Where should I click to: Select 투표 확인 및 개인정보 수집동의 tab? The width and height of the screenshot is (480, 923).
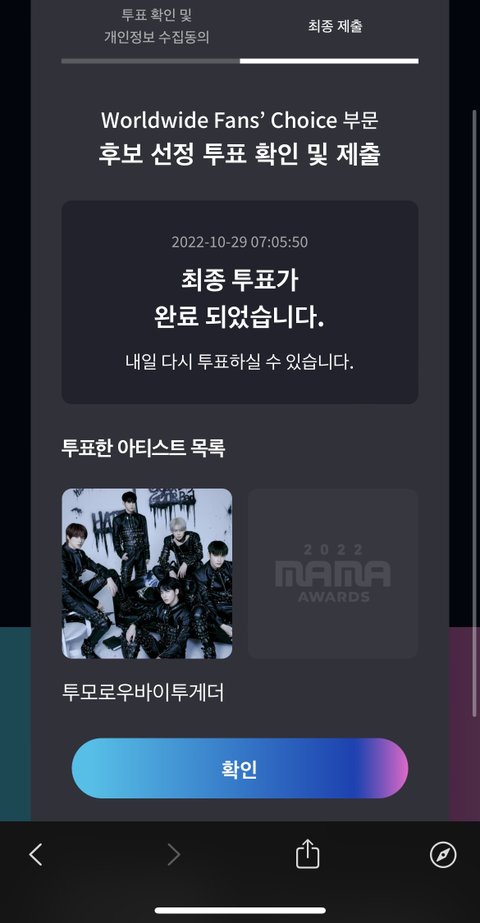[157, 26]
